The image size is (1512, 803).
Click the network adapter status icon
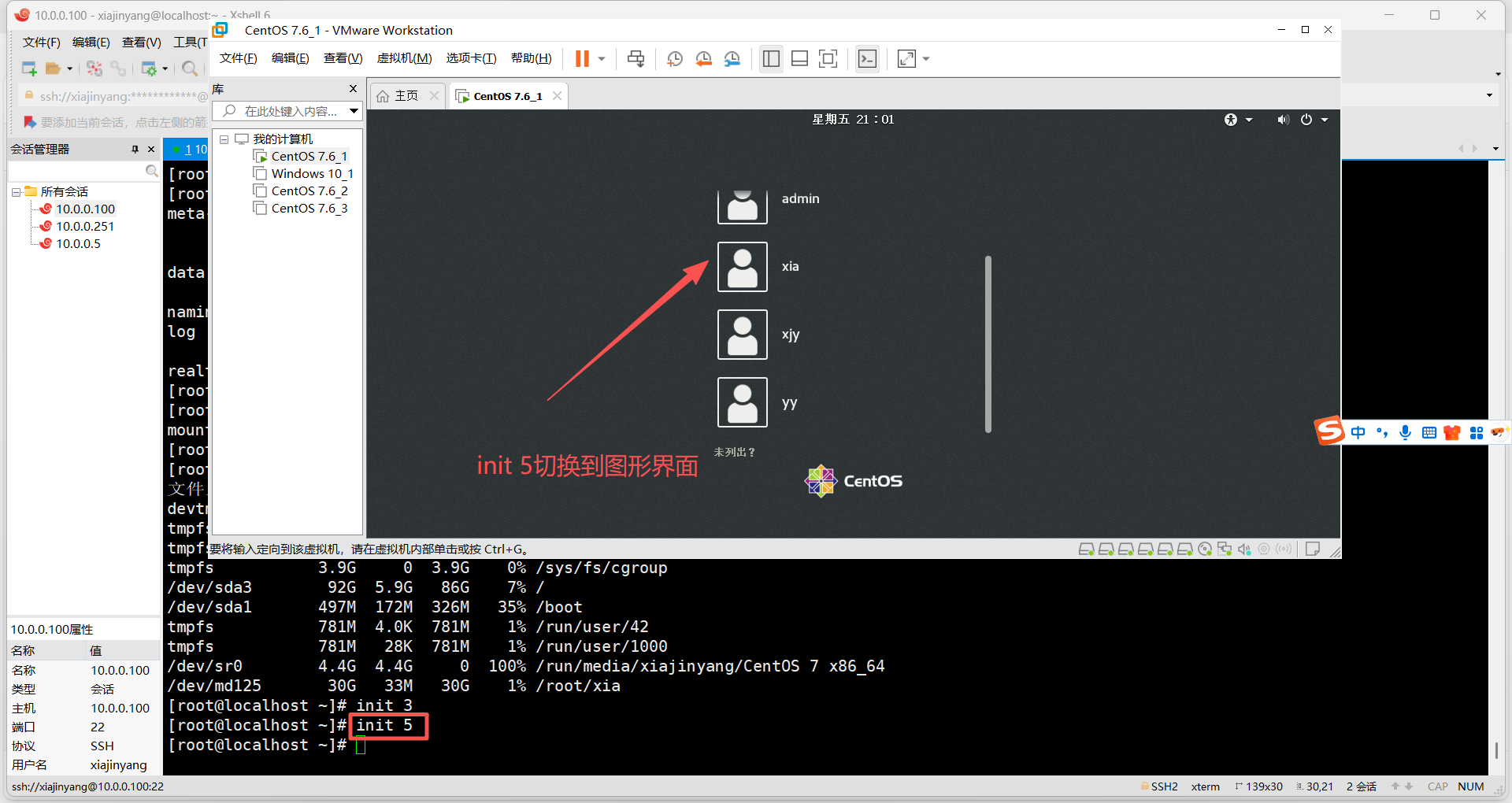coord(1224,549)
